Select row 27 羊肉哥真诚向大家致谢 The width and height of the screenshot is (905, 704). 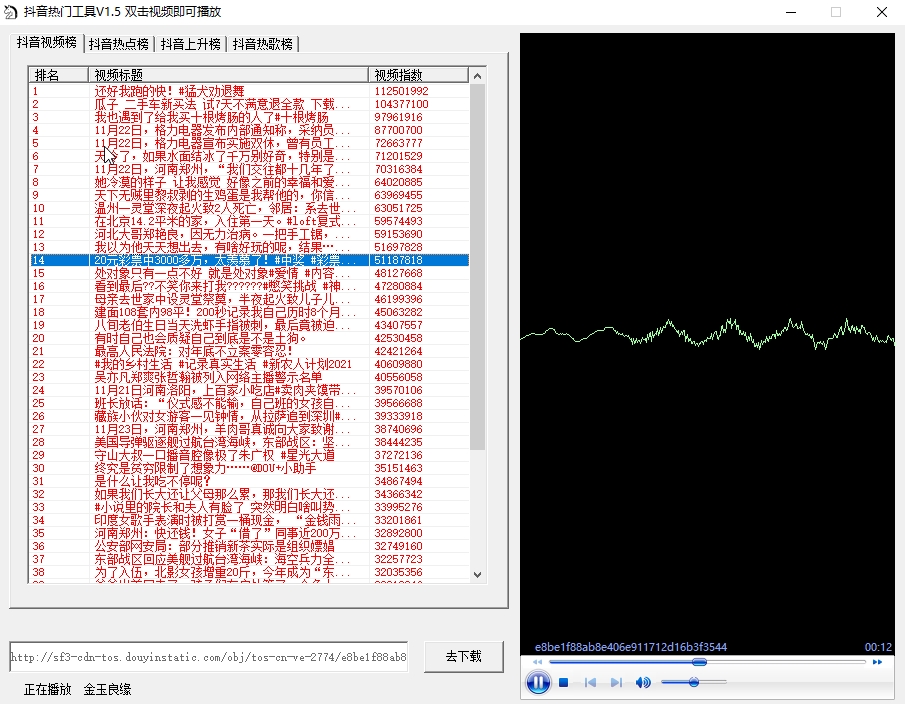click(x=249, y=429)
